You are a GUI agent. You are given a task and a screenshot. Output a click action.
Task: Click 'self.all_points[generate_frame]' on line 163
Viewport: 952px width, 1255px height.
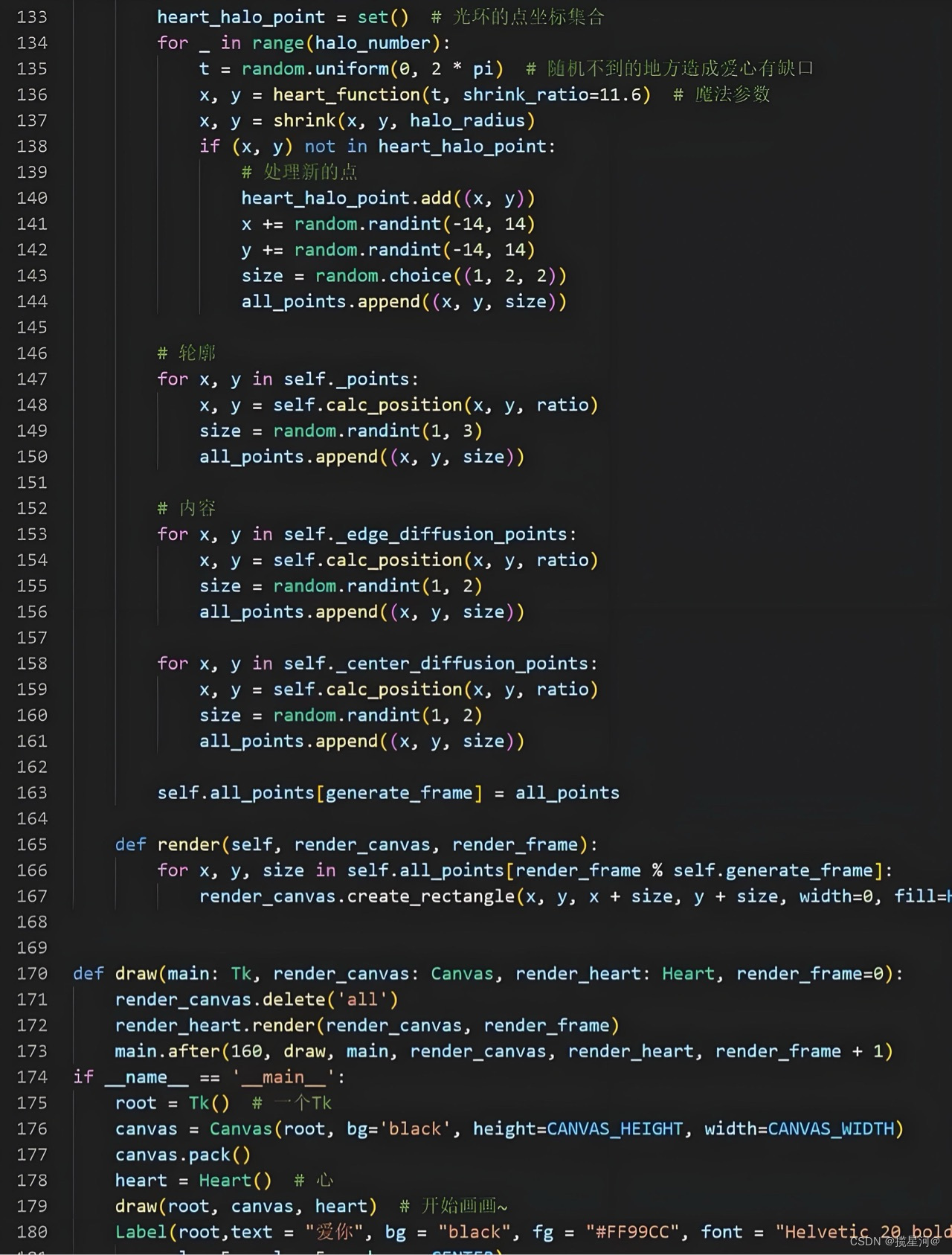point(320,792)
